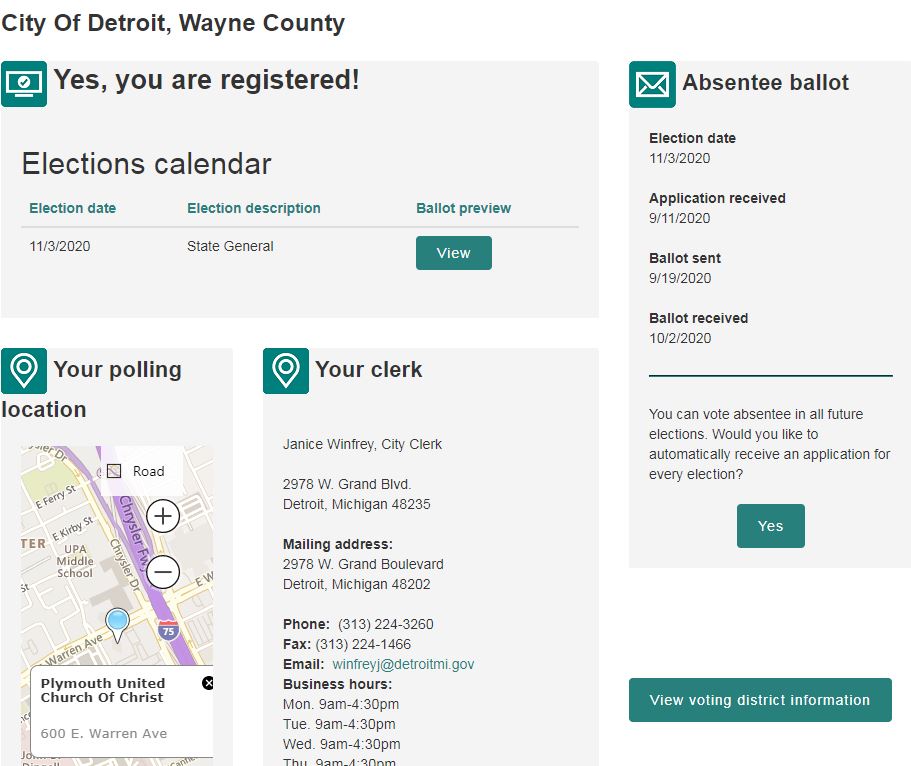
Task: Click the Election description column header
Action: (253, 208)
